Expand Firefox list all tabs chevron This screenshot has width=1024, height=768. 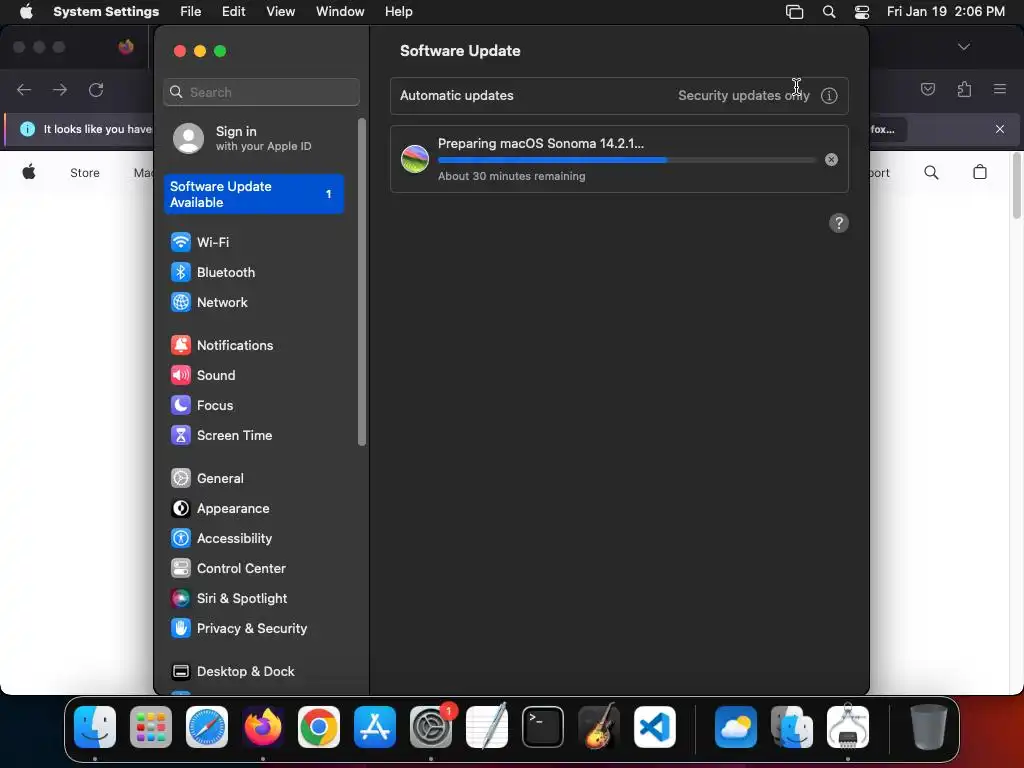(x=964, y=47)
